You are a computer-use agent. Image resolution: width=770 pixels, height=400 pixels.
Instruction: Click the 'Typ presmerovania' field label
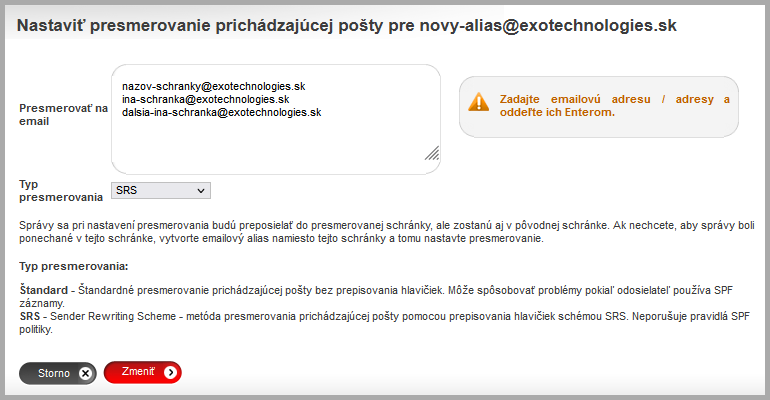click(x=61, y=190)
